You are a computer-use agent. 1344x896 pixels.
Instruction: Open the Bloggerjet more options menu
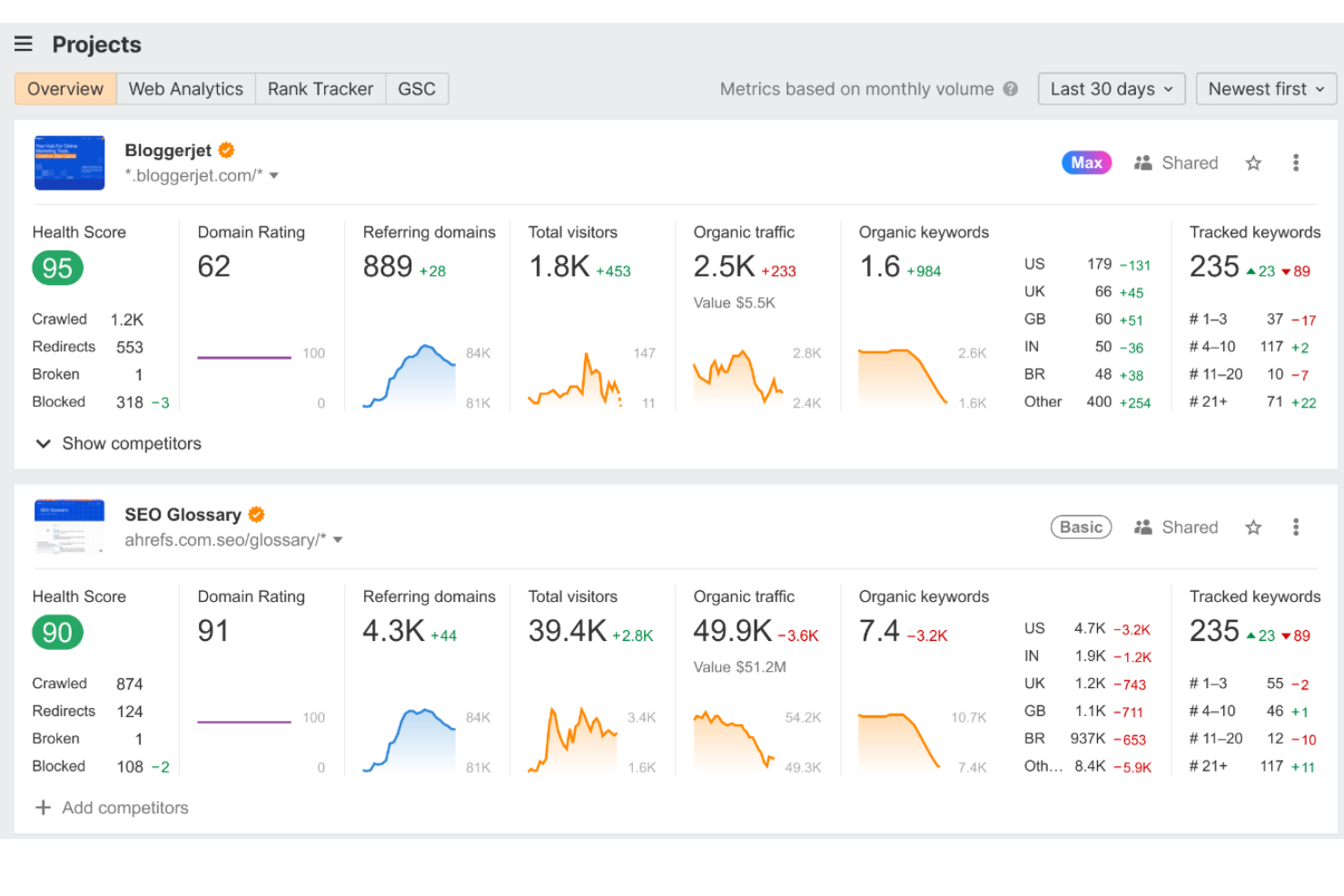pos(1296,162)
